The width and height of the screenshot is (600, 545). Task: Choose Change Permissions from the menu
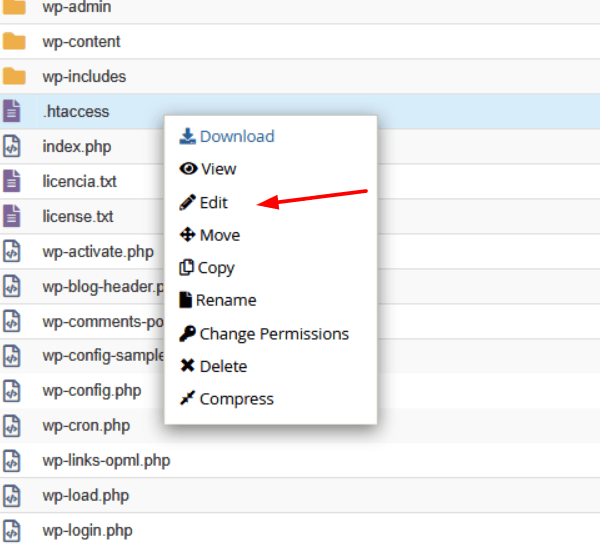(274, 334)
